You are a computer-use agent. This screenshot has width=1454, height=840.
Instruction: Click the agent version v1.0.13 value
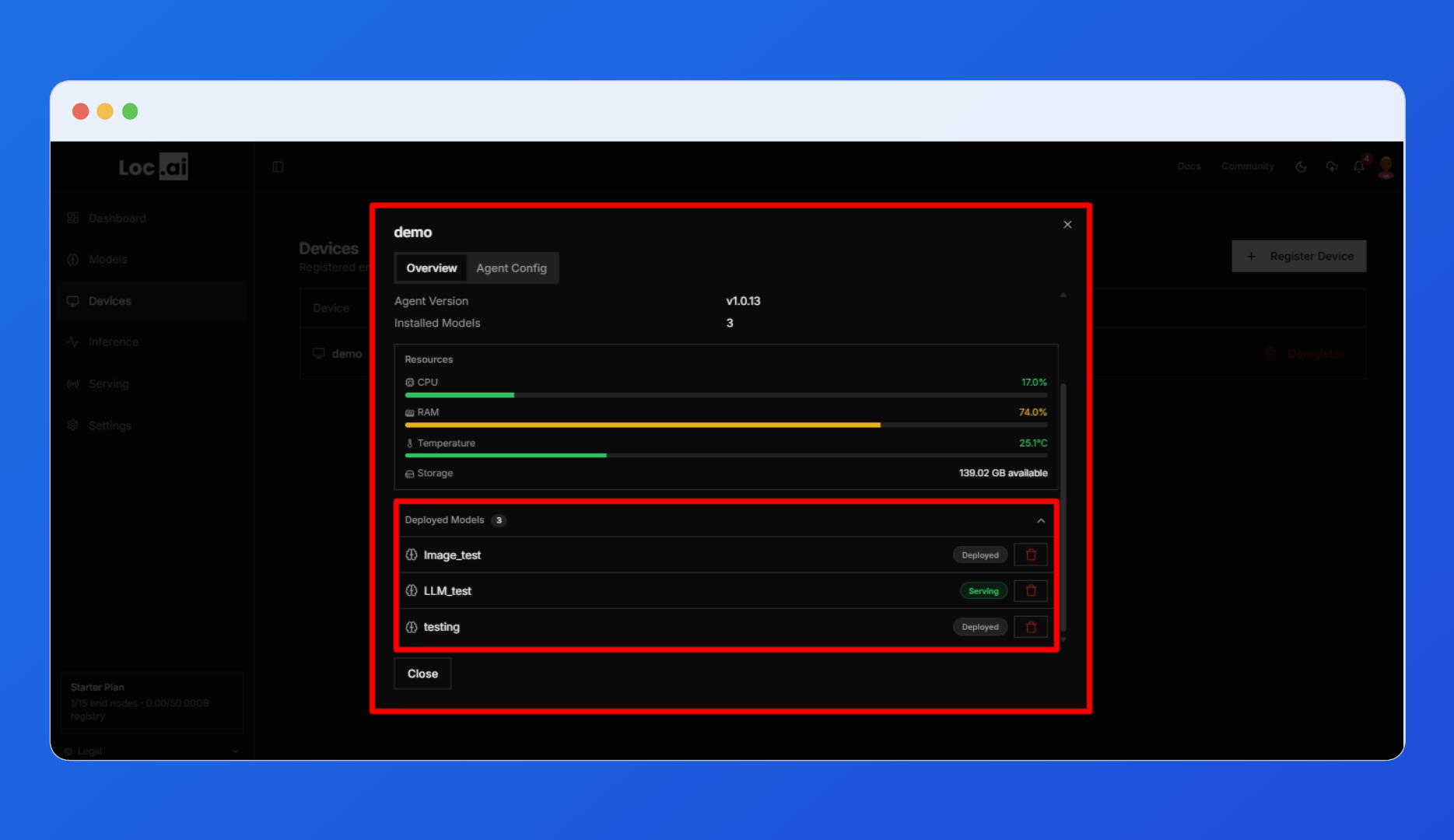(x=743, y=301)
